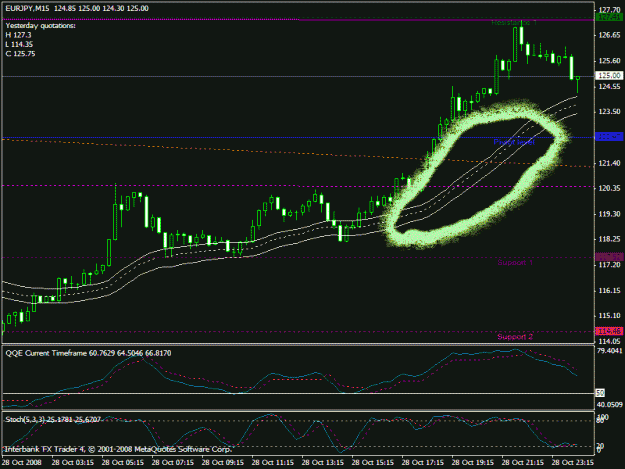Click the 40.0509 QQE scale value
This screenshot has width=625, height=469.
coord(609,404)
